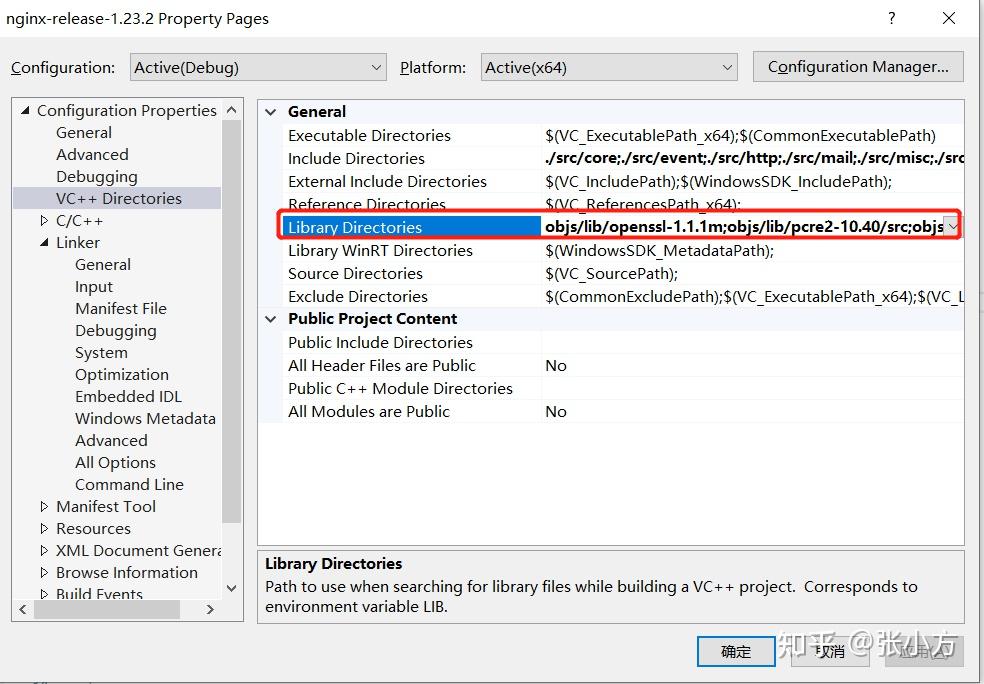Image resolution: width=984 pixels, height=684 pixels.
Task: Select Command Line under Linker
Action: coord(129,484)
